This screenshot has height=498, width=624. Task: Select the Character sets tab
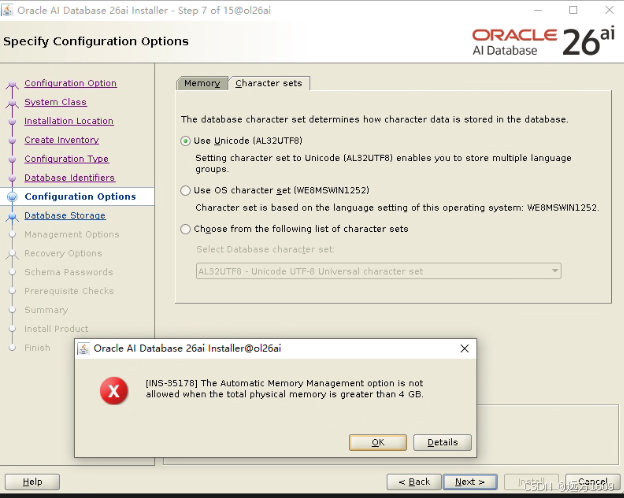269,83
